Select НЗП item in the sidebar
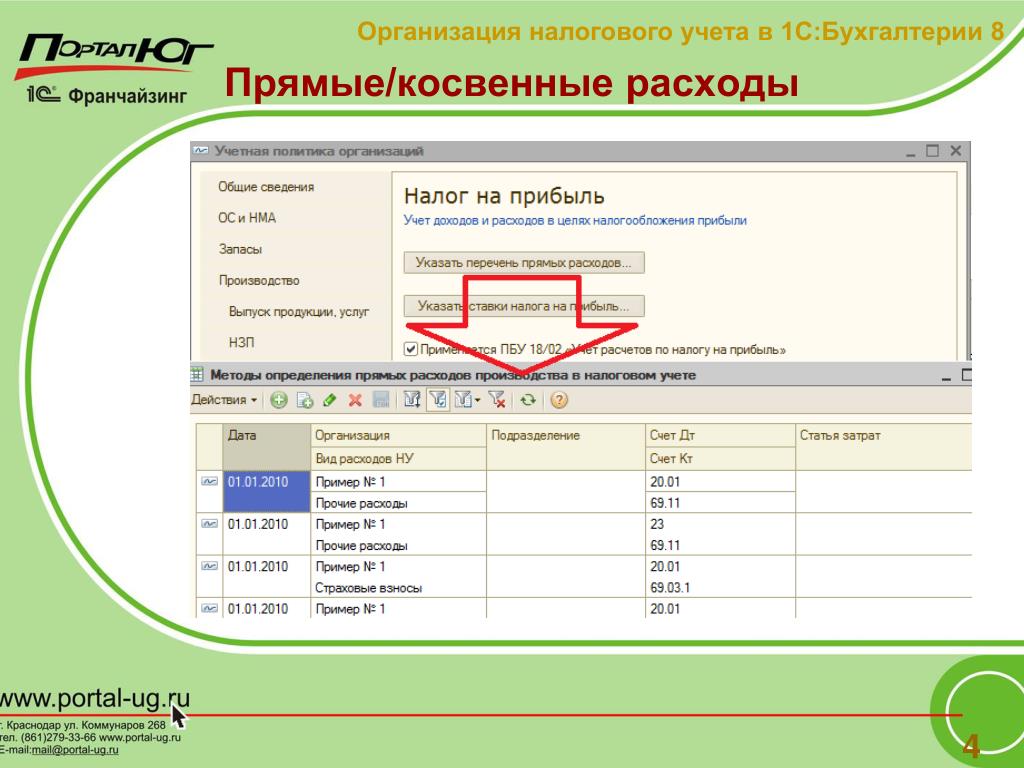1024x768 pixels. (242, 342)
